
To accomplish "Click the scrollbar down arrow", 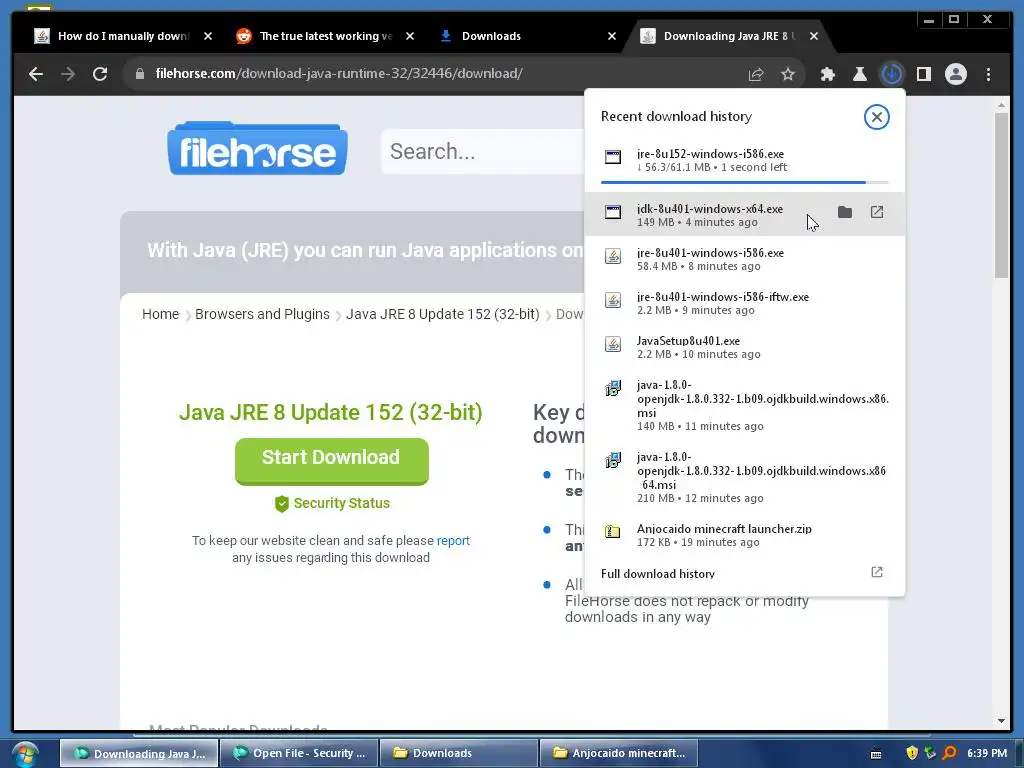I will (x=1001, y=721).
